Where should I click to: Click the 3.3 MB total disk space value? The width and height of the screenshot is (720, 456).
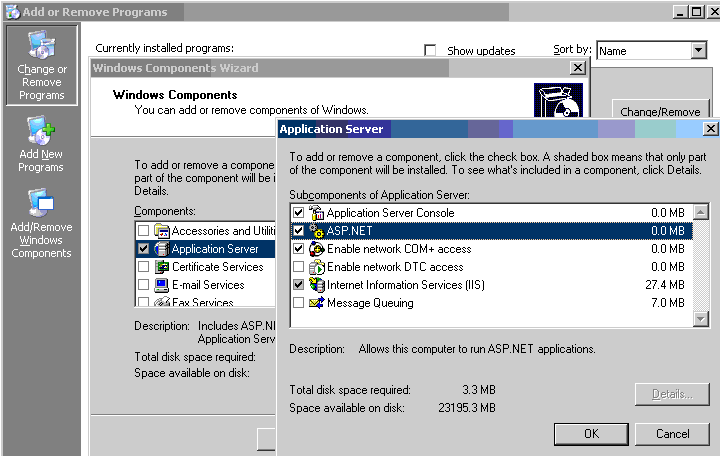click(x=479, y=390)
